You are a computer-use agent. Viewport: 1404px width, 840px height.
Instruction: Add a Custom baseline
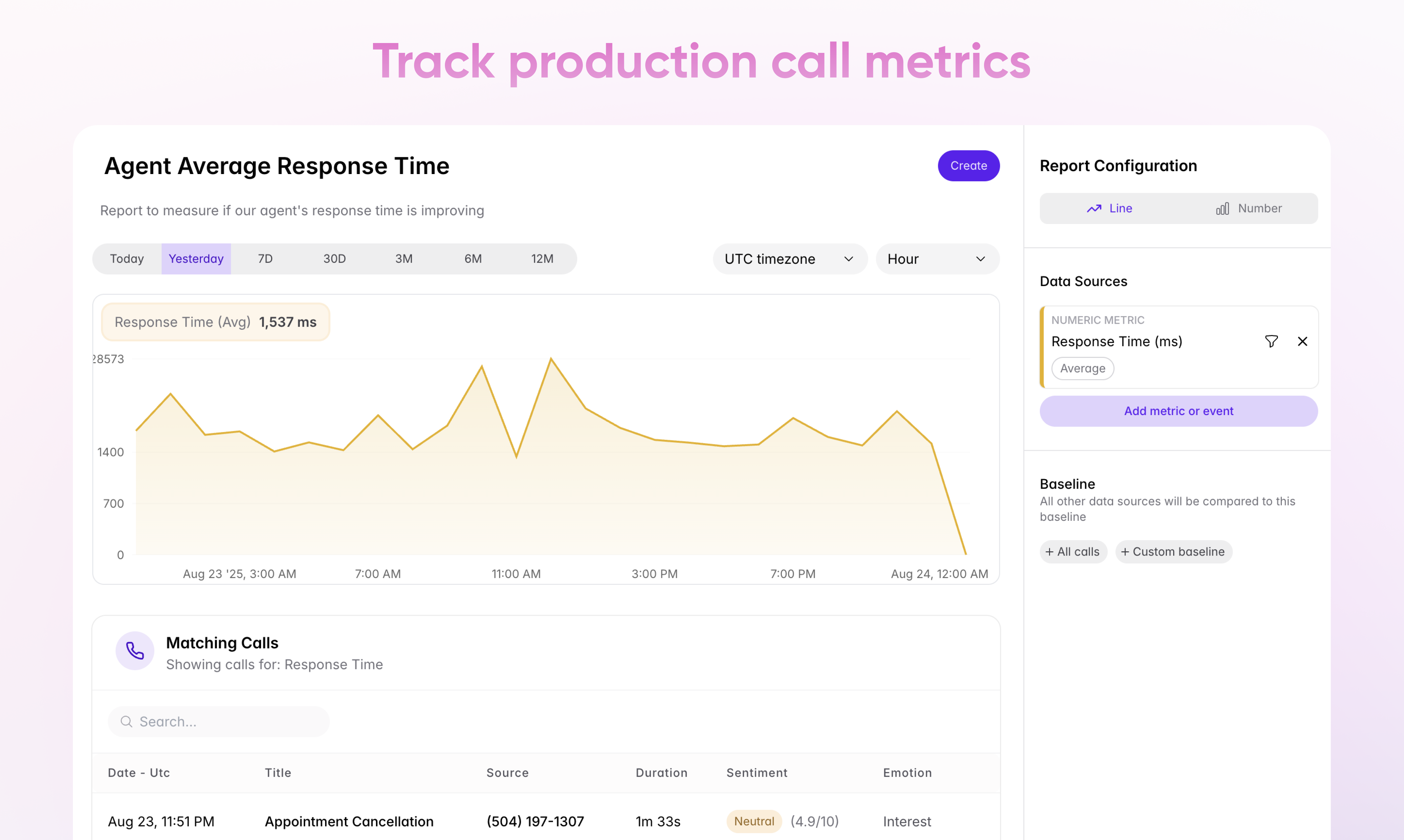[x=1173, y=552]
